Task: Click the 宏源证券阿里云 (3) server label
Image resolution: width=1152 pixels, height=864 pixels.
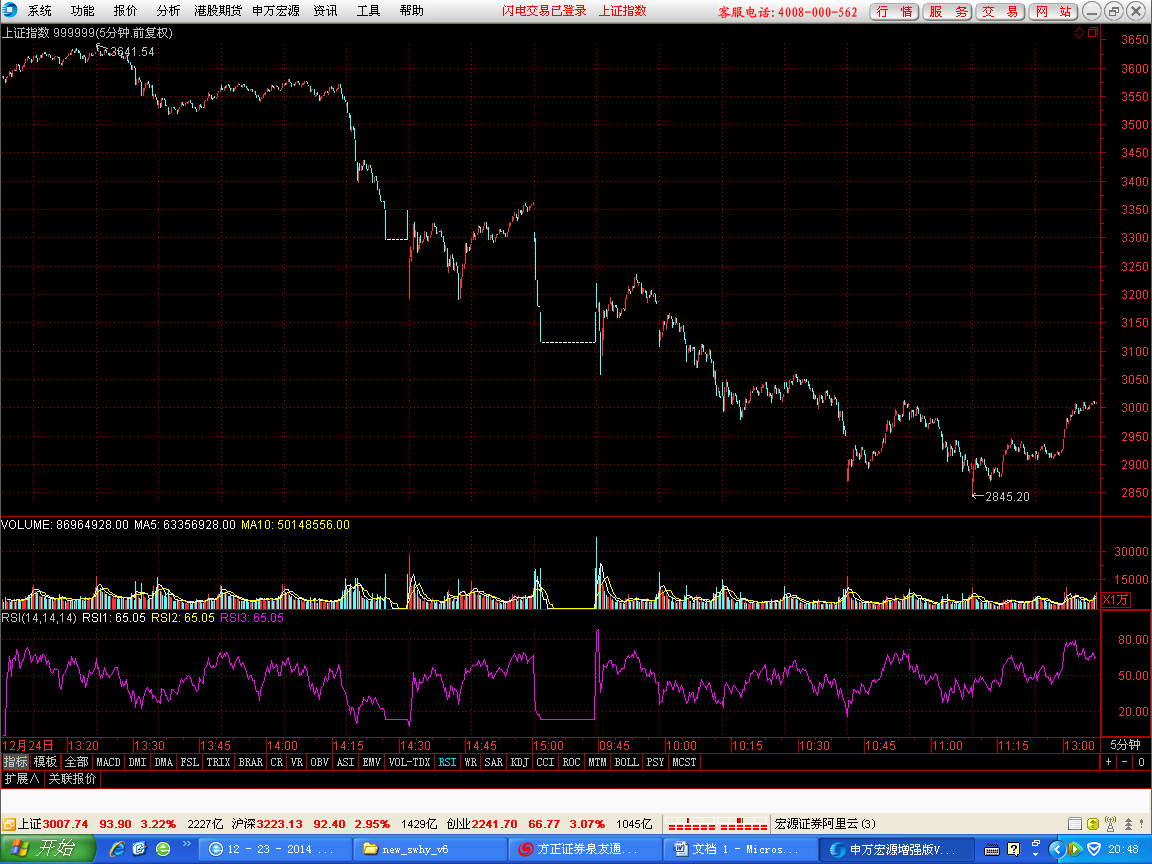Action: pyautogui.click(x=824, y=824)
